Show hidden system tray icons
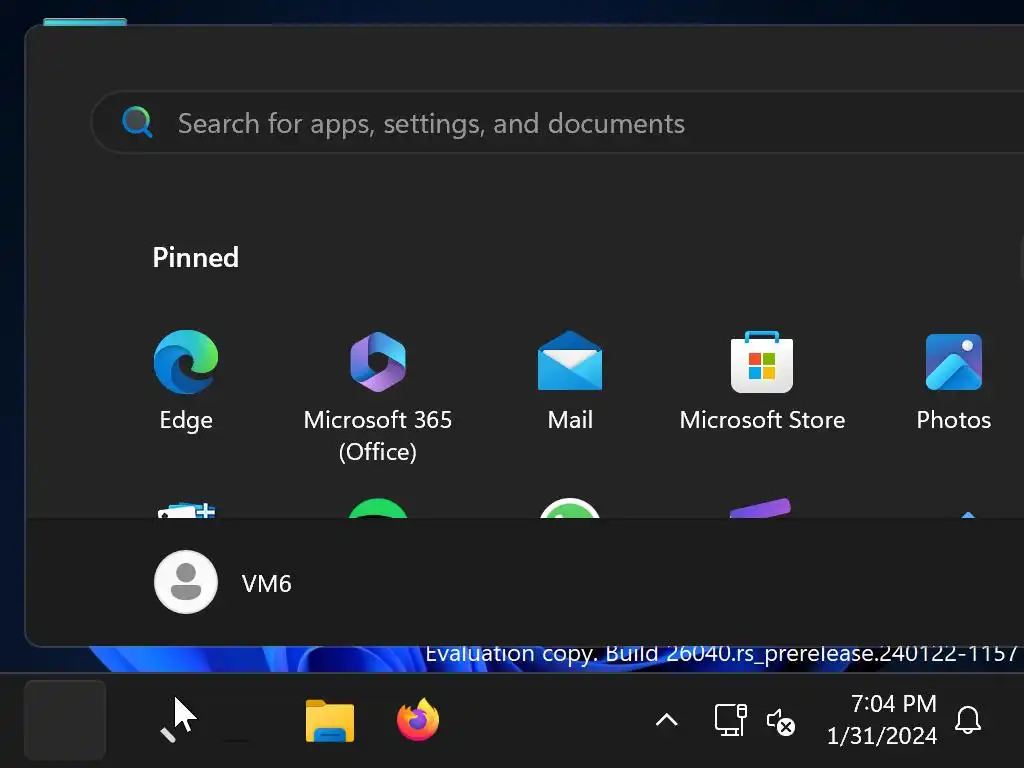1024x768 pixels. [x=667, y=720]
